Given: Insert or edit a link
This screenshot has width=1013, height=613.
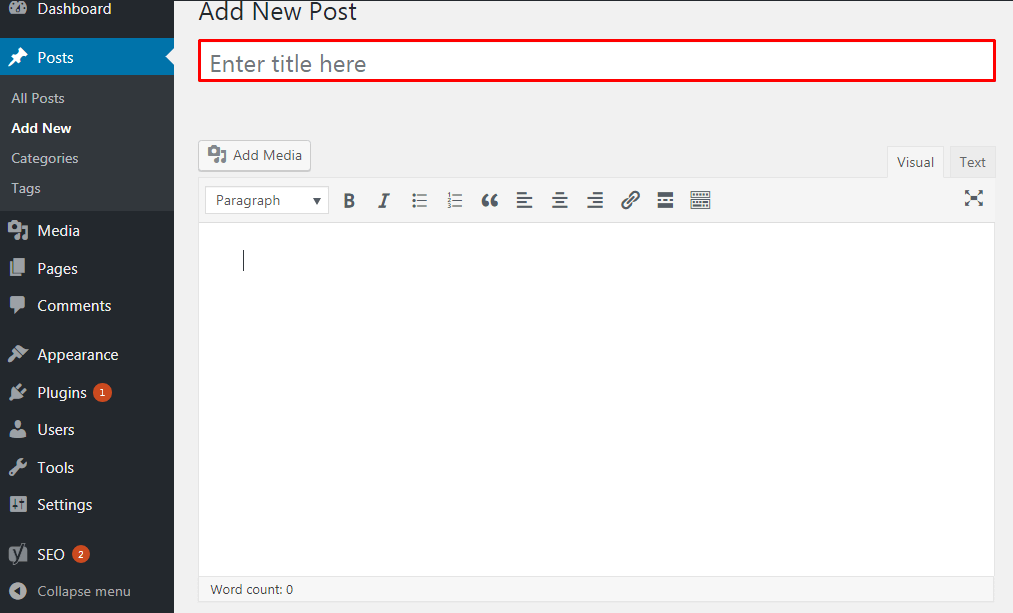Looking at the screenshot, I should pyautogui.click(x=630, y=200).
